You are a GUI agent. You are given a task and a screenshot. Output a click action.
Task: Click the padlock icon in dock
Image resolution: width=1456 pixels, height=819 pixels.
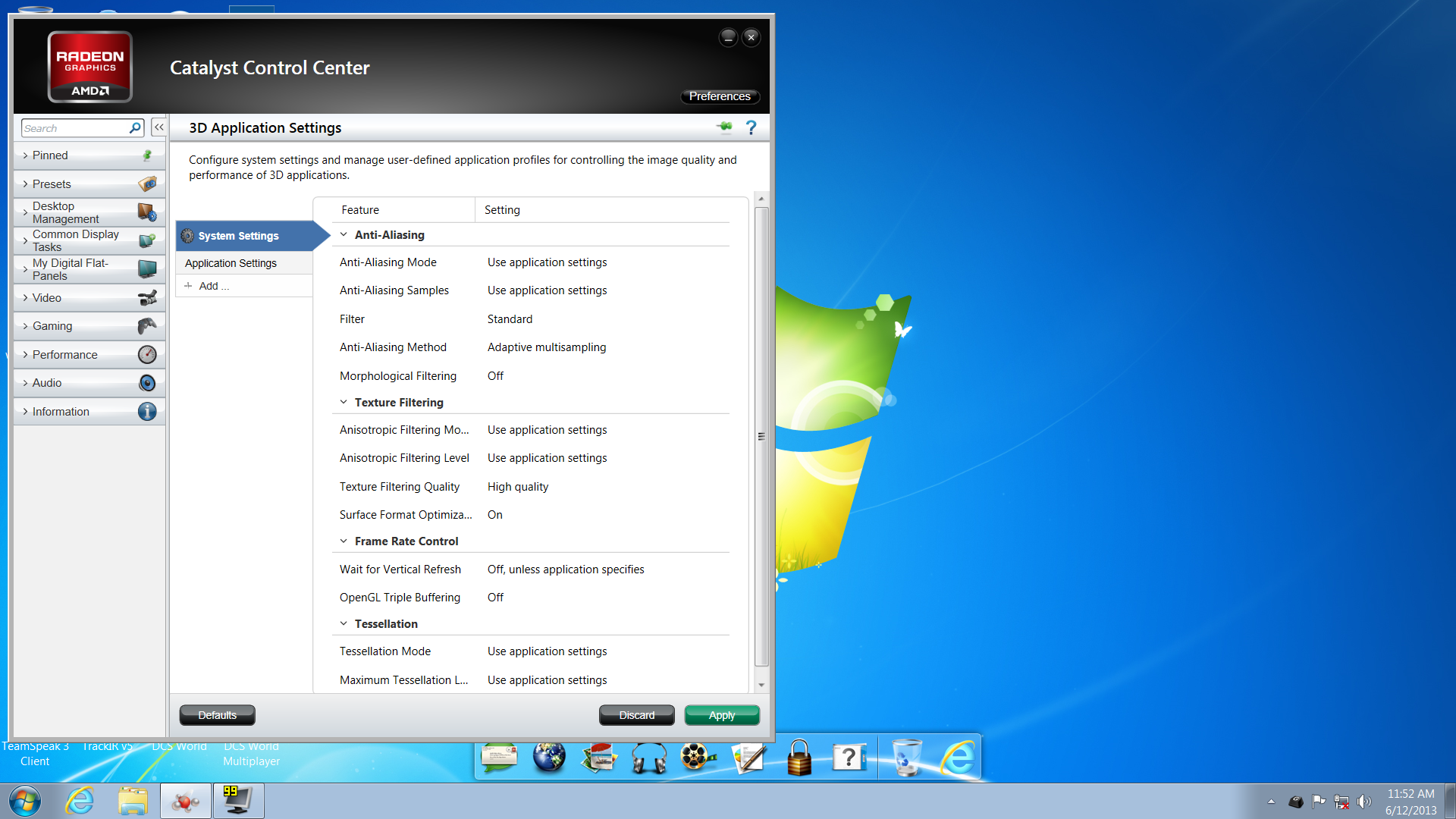(x=799, y=757)
